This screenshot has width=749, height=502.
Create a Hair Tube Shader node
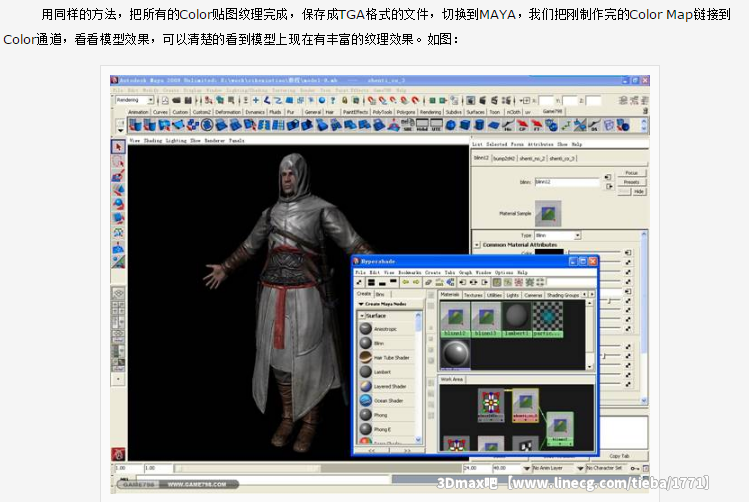(x=386, y=358)
